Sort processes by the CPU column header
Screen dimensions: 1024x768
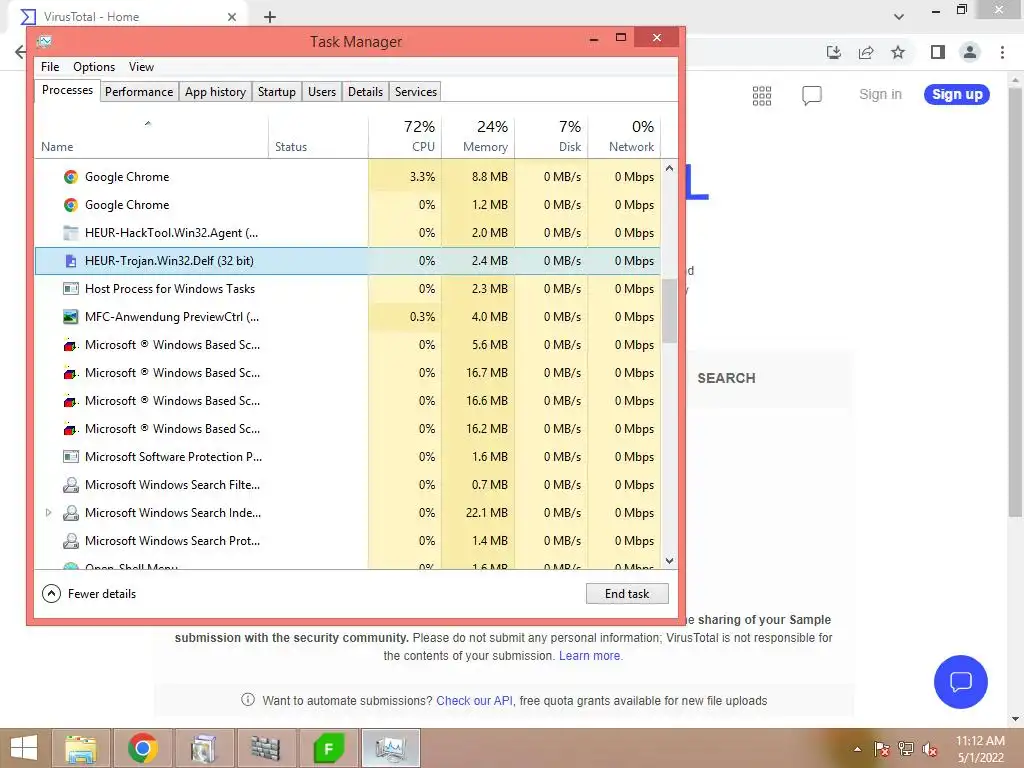(x=405, y=136)
